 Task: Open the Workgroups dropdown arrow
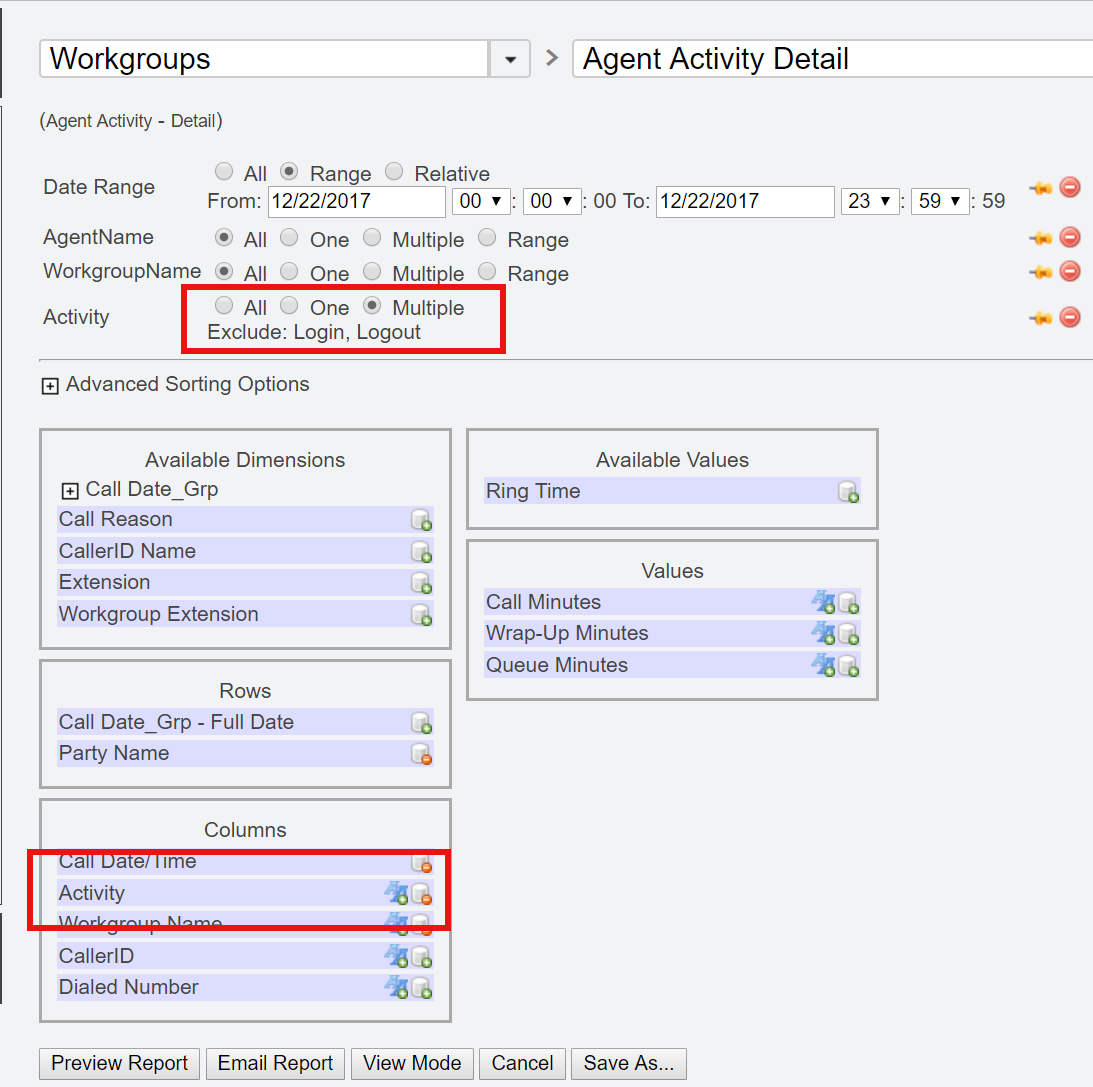pyautogui.click(x=510, y=59)
